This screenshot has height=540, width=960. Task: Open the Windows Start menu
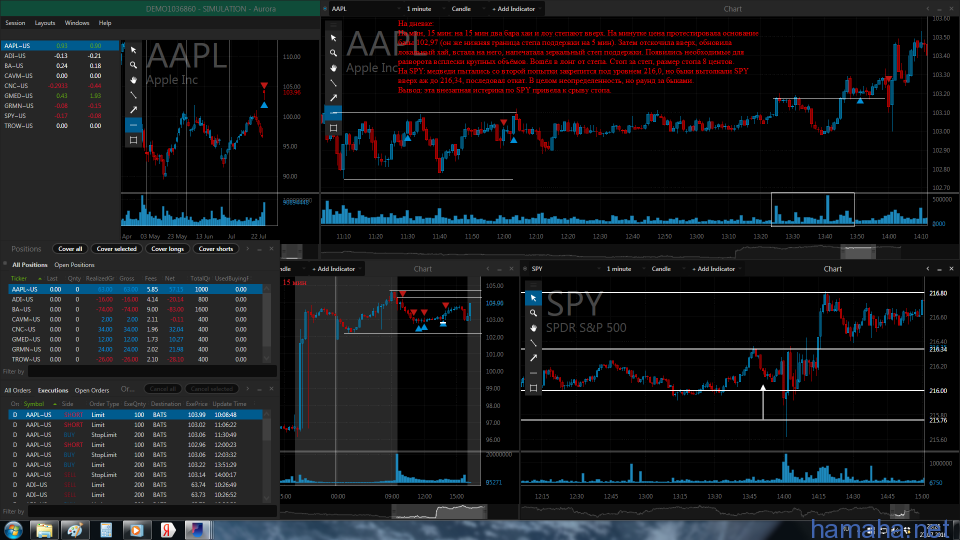13,530
